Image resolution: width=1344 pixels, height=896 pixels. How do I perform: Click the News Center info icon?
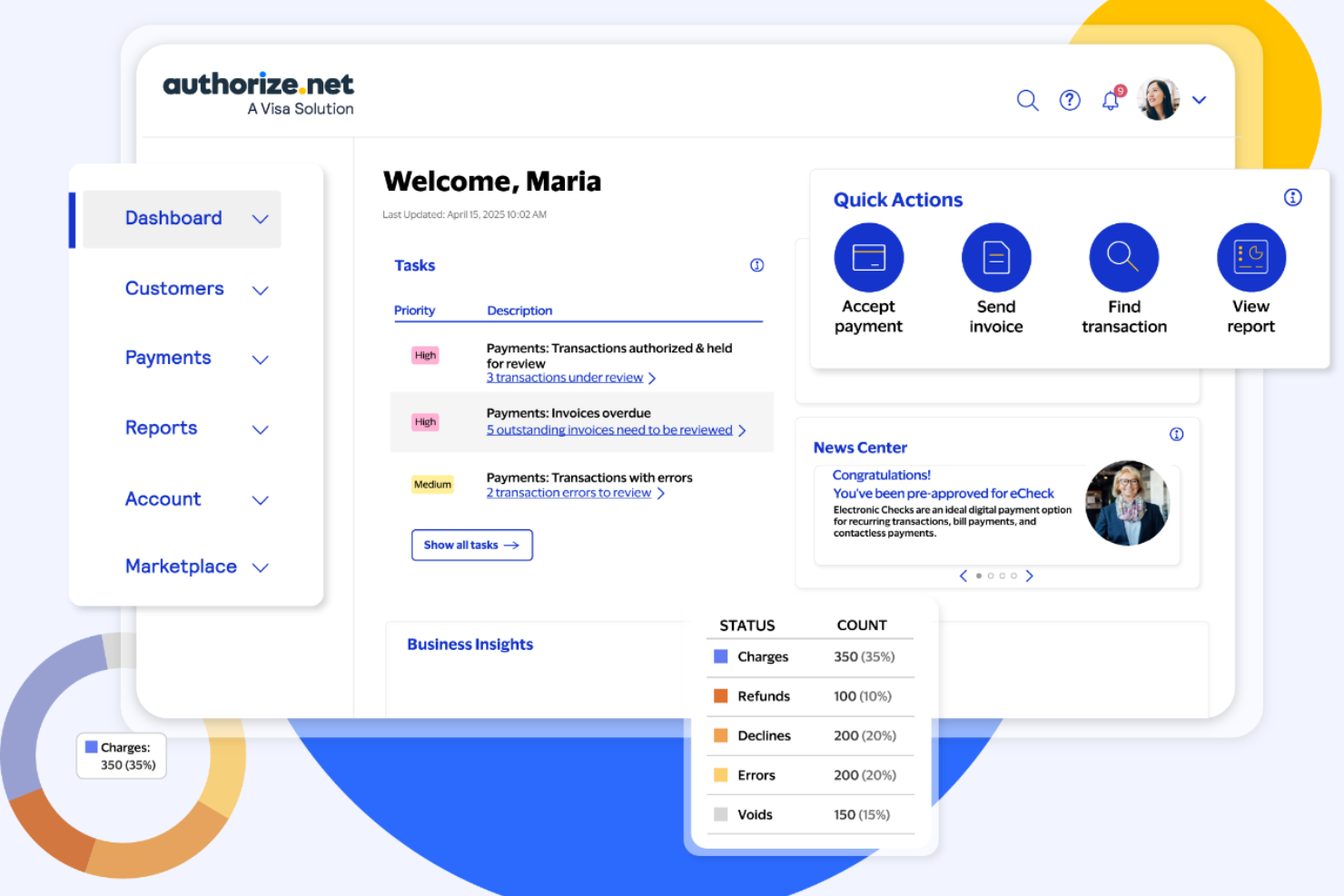pyautogui.click(x=1177, y=434)
